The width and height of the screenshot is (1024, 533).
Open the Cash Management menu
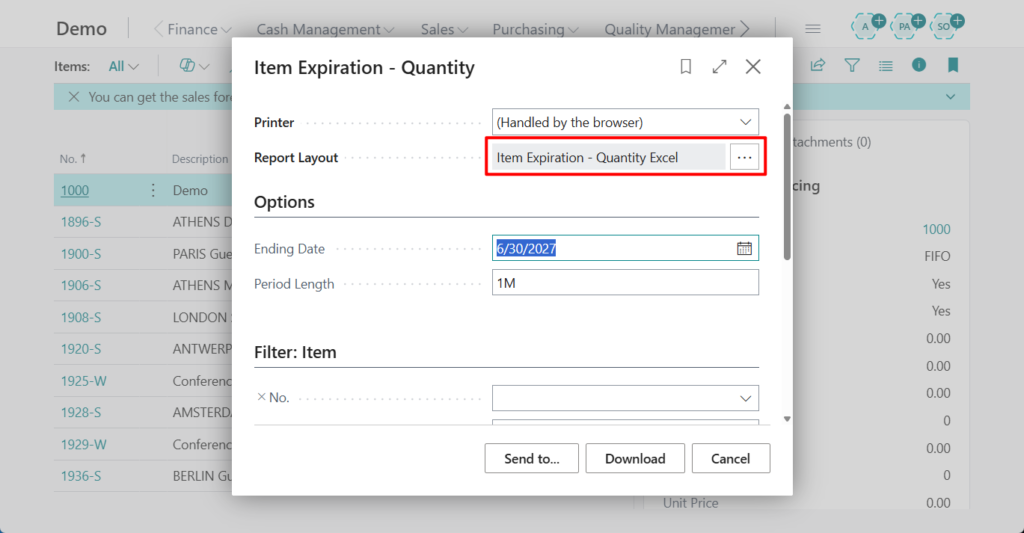324,29
